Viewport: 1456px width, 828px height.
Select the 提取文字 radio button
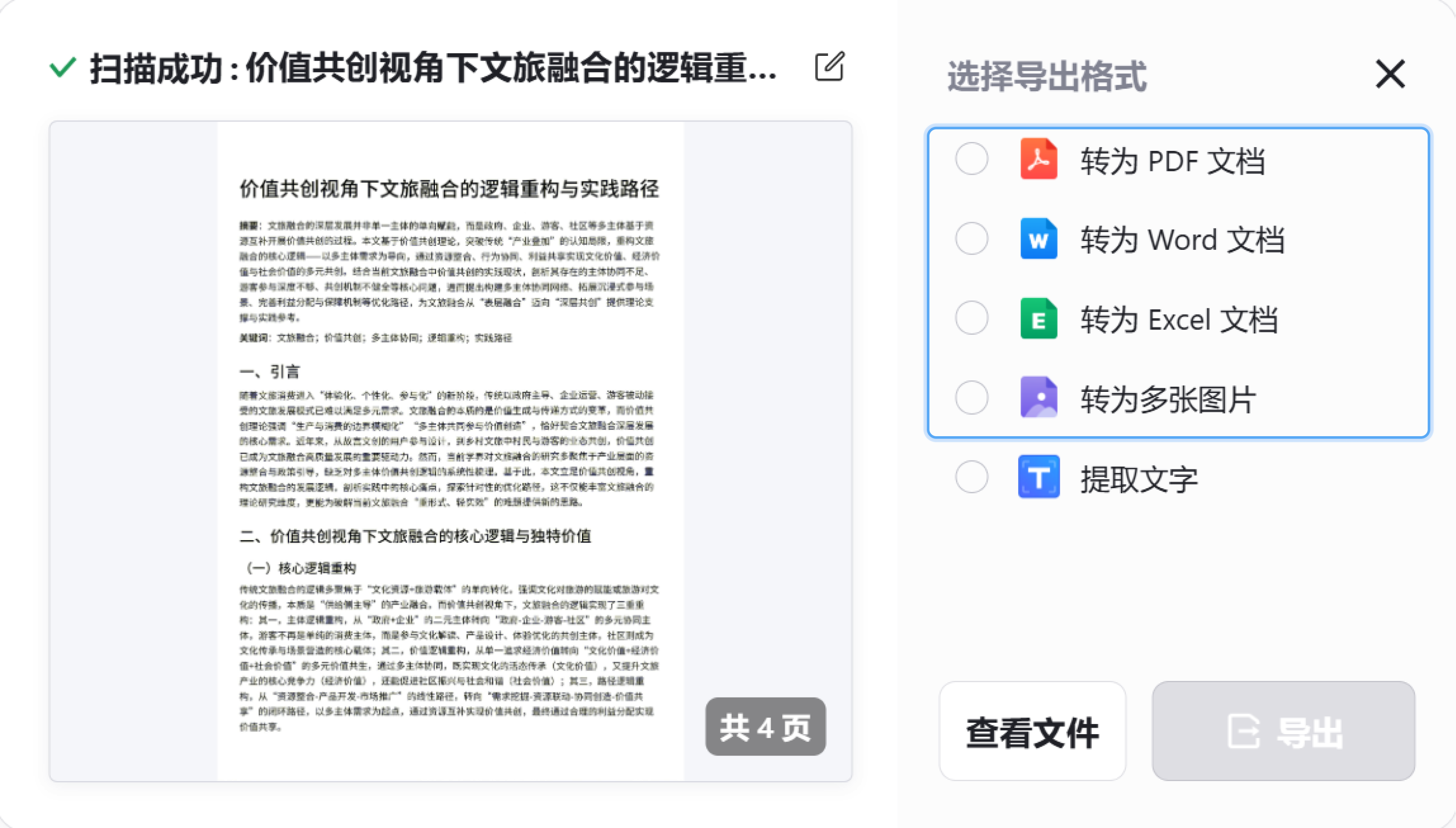click(x=972, y=477)
